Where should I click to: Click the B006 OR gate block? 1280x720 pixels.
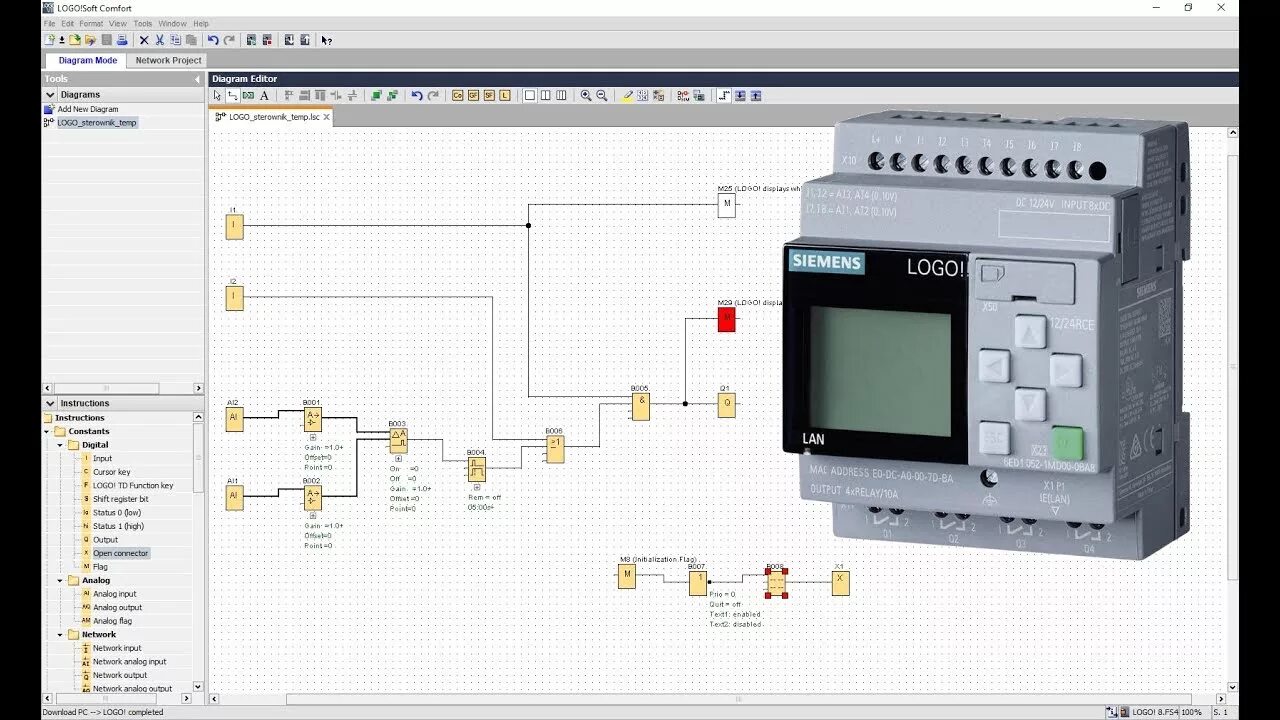554,449
